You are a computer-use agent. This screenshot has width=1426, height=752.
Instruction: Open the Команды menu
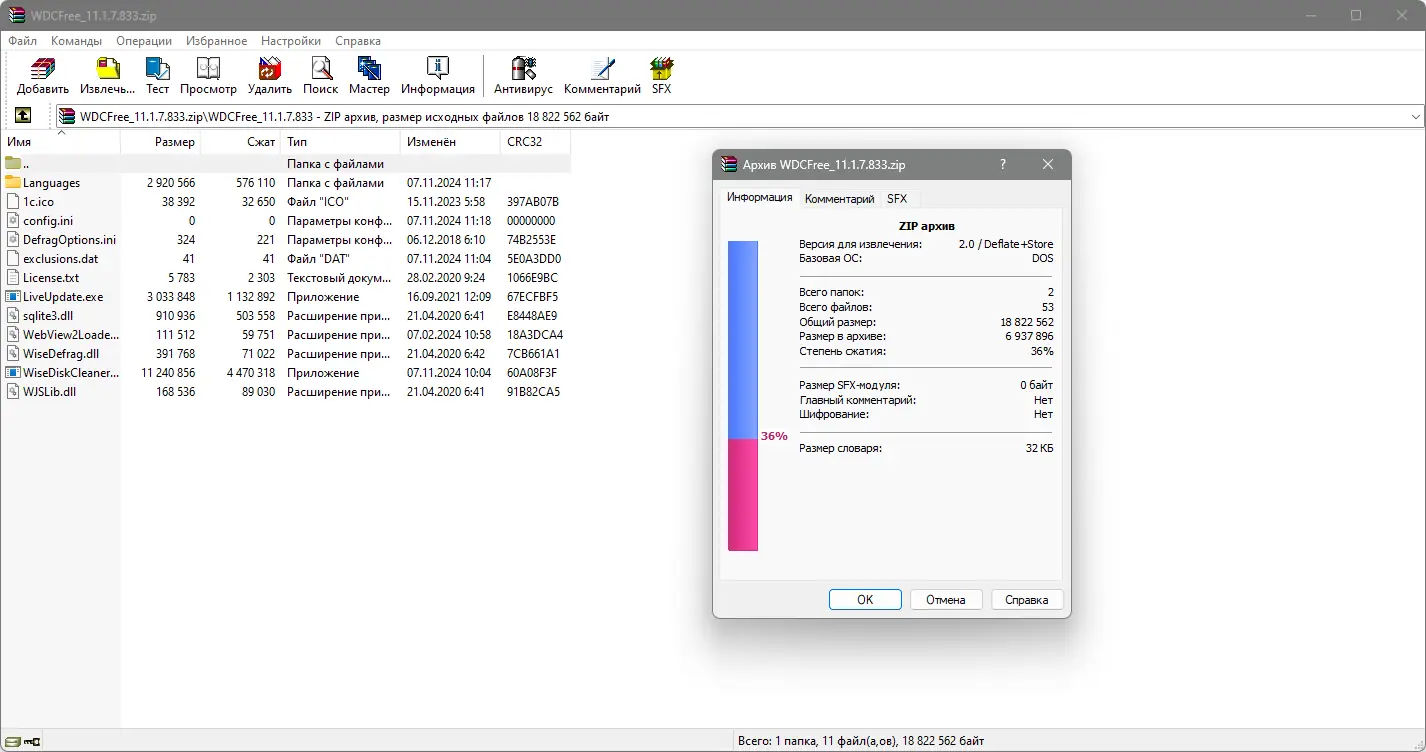click(75, 41)
